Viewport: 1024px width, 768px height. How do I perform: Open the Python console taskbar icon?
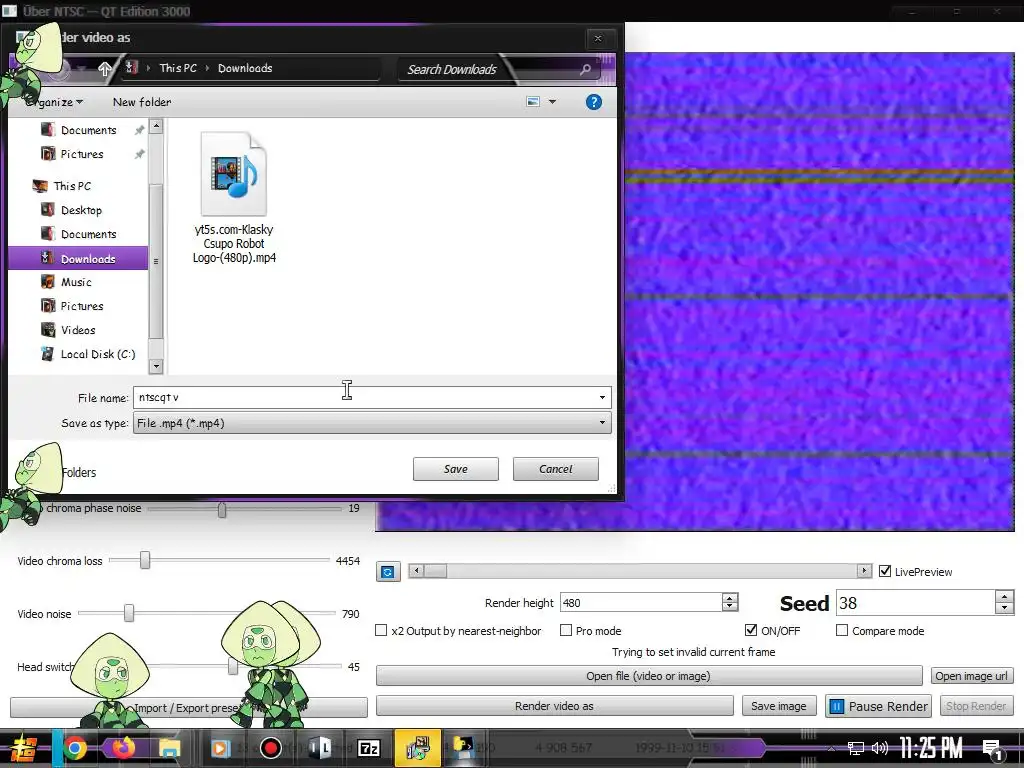click(x=464, y=748)
